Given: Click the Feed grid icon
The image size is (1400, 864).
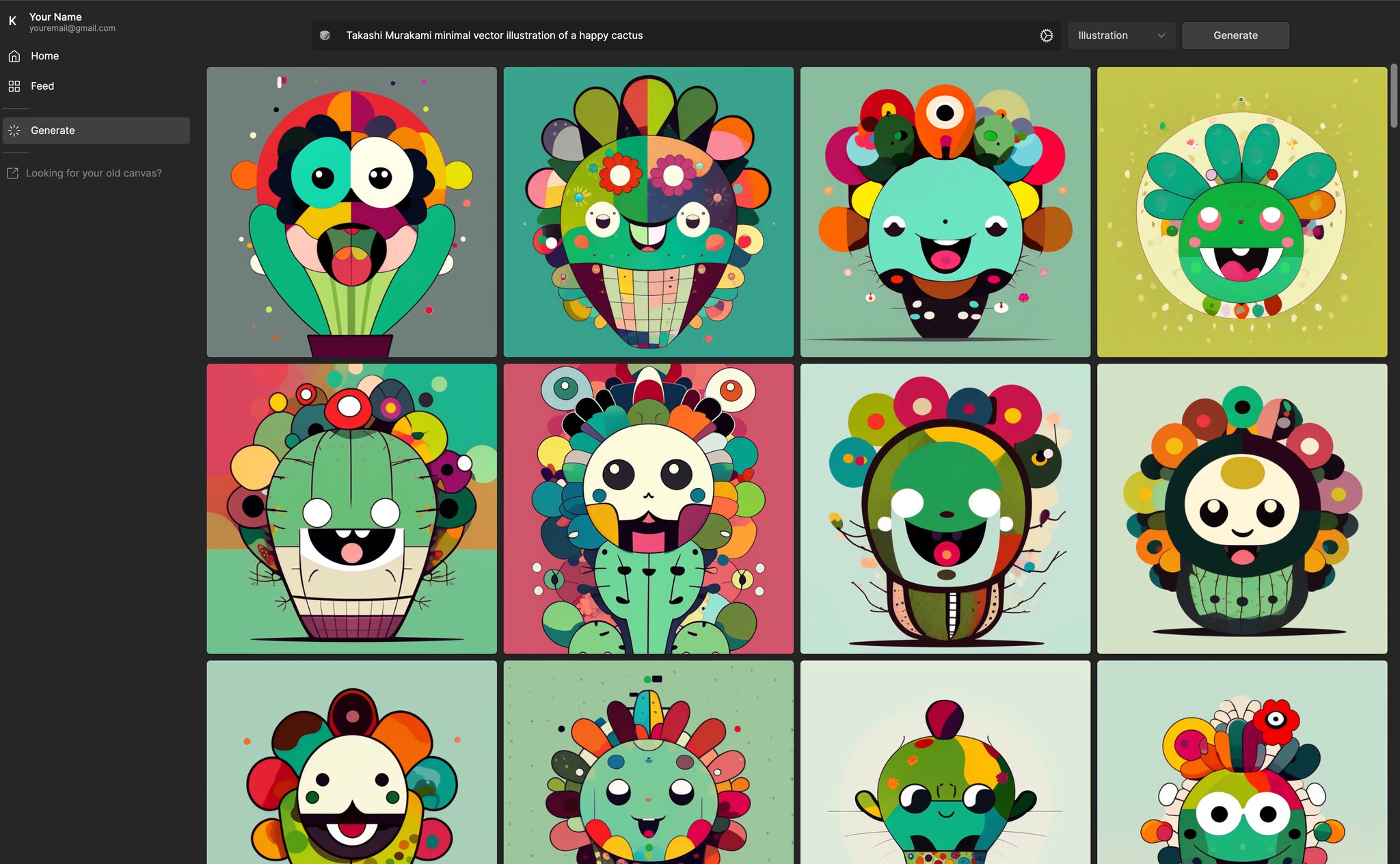Looking at the screenshot, I should tap(14, 86).
